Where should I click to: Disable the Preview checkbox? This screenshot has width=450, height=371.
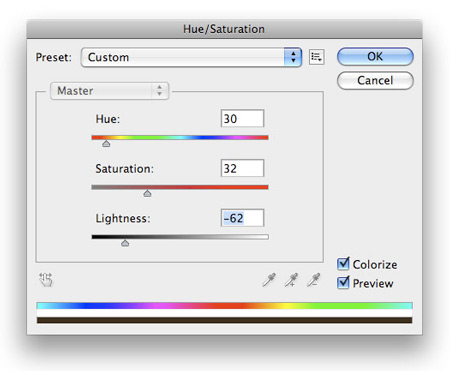[x=343, y=283]
